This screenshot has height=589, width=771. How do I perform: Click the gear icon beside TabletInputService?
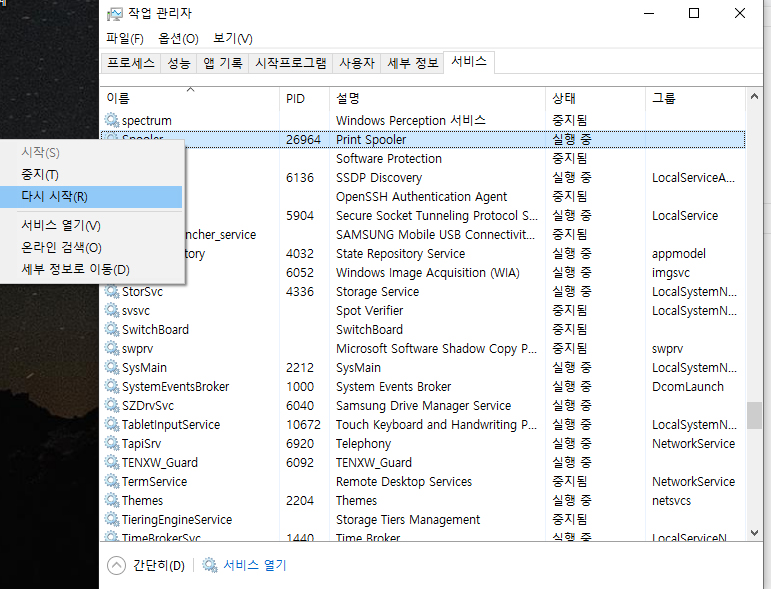112,424
